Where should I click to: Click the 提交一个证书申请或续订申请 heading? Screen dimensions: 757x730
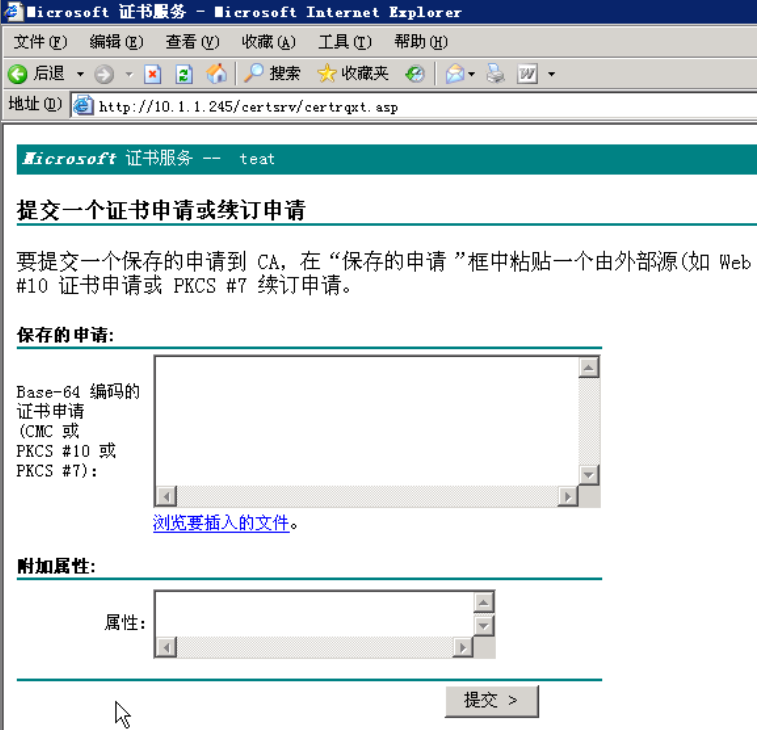(161, 210)
